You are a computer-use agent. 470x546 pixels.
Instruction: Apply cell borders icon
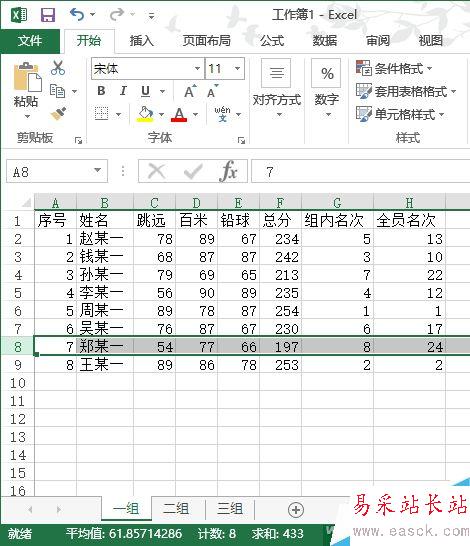(x=102, y=114)
